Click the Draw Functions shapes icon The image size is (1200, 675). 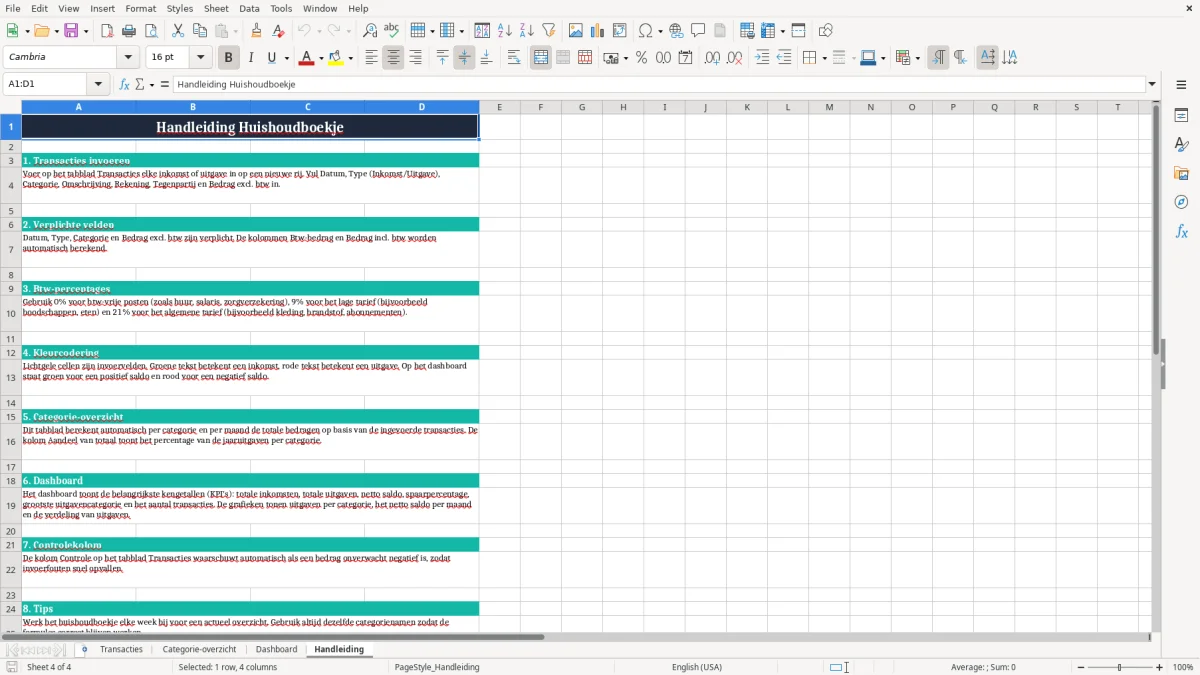(826, 31)
